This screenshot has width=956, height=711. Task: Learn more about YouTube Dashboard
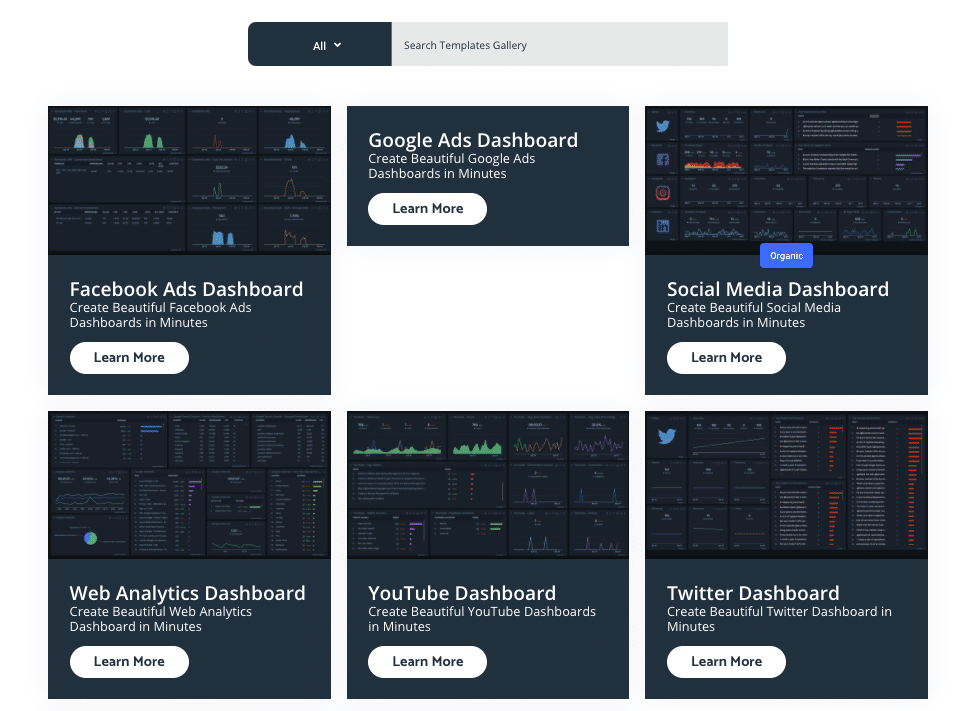pyautogui.click(x=427, y=662)
